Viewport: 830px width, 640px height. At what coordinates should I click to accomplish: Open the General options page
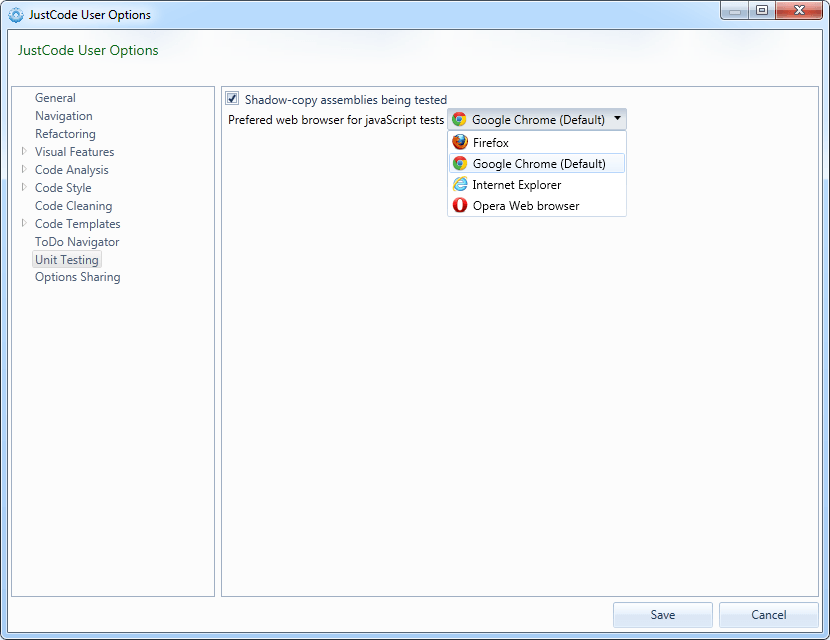tap(55, 98)
